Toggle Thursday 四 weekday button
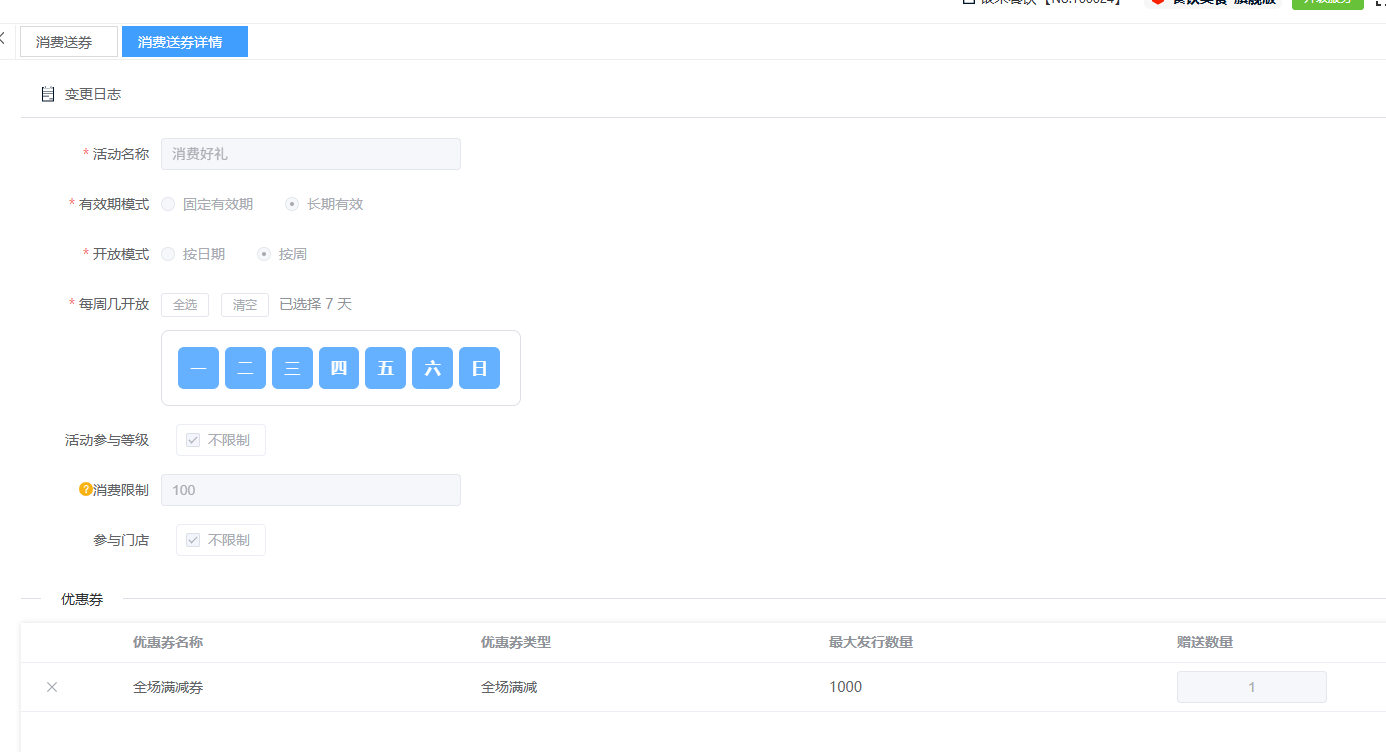1386x752 pixels. point(339,368)
